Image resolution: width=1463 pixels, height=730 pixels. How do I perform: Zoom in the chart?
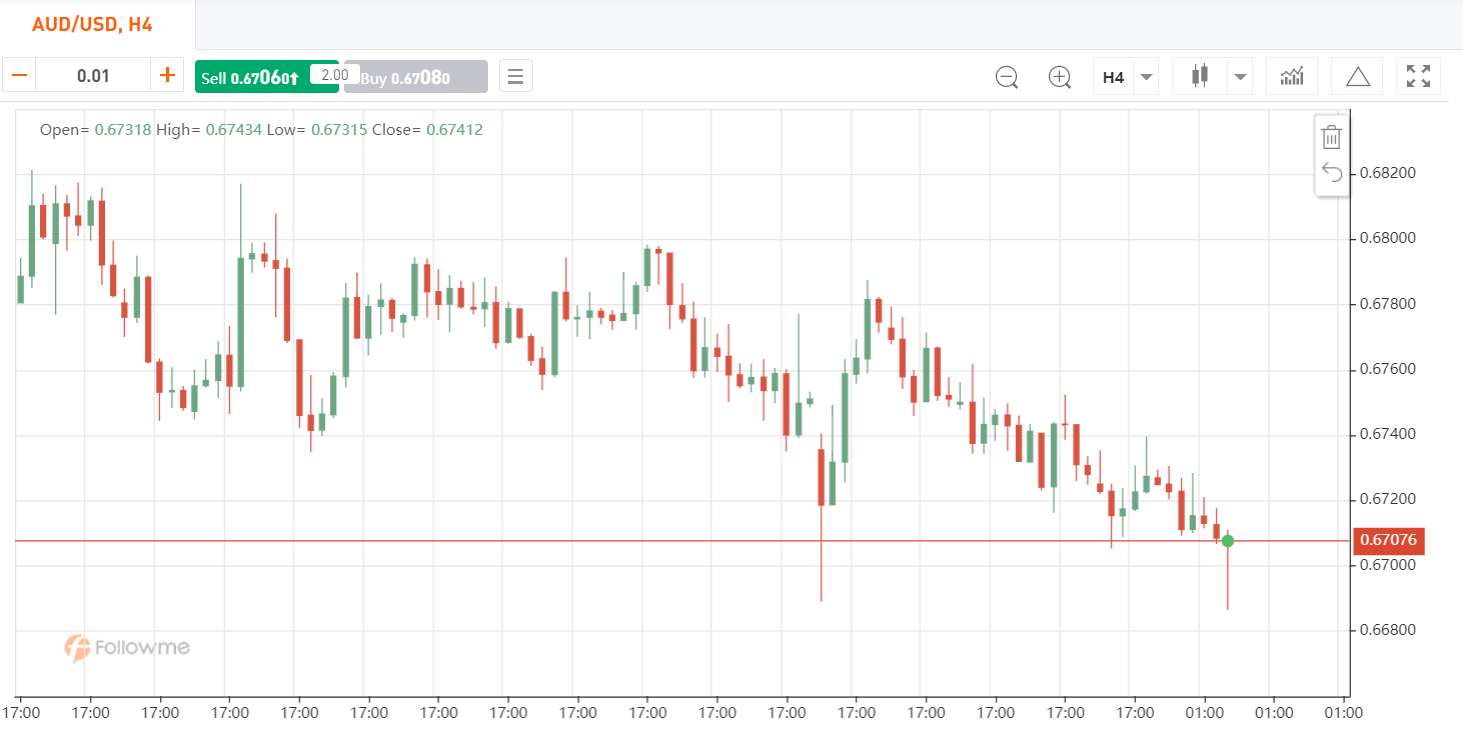pos(1060,76)
